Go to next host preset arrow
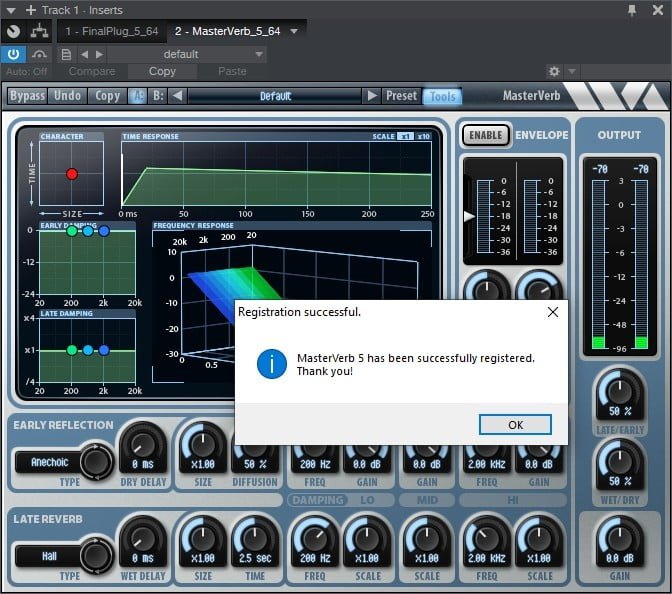Image resolution: width=672 pixels, height=594 pixels. [99, 54]
